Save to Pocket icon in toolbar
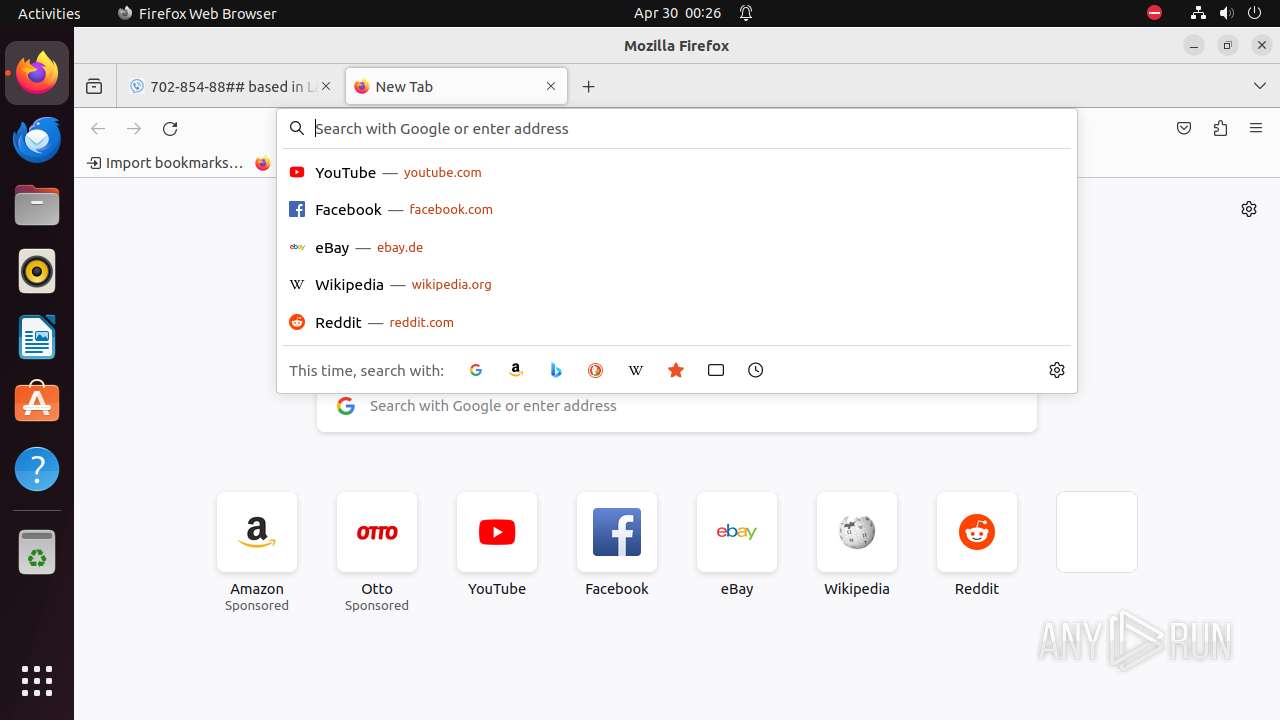This screenshot has width=1280, height=720. click(x=1184, y=128)
